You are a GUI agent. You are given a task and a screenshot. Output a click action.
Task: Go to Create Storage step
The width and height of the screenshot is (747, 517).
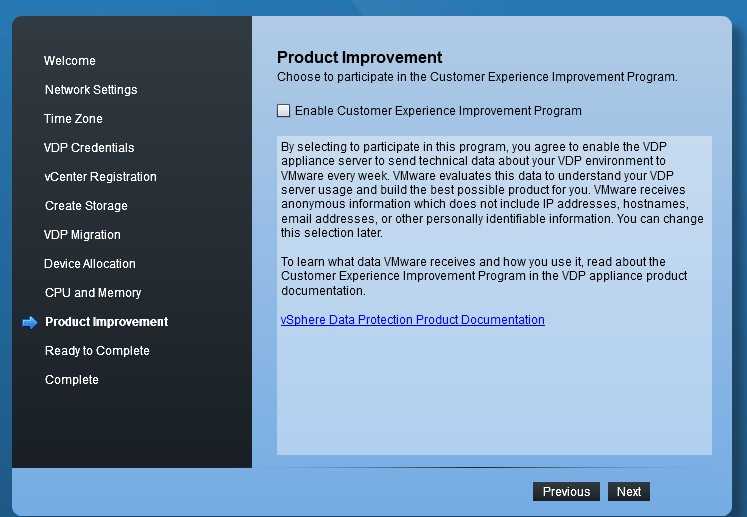[x=86, y=206]
